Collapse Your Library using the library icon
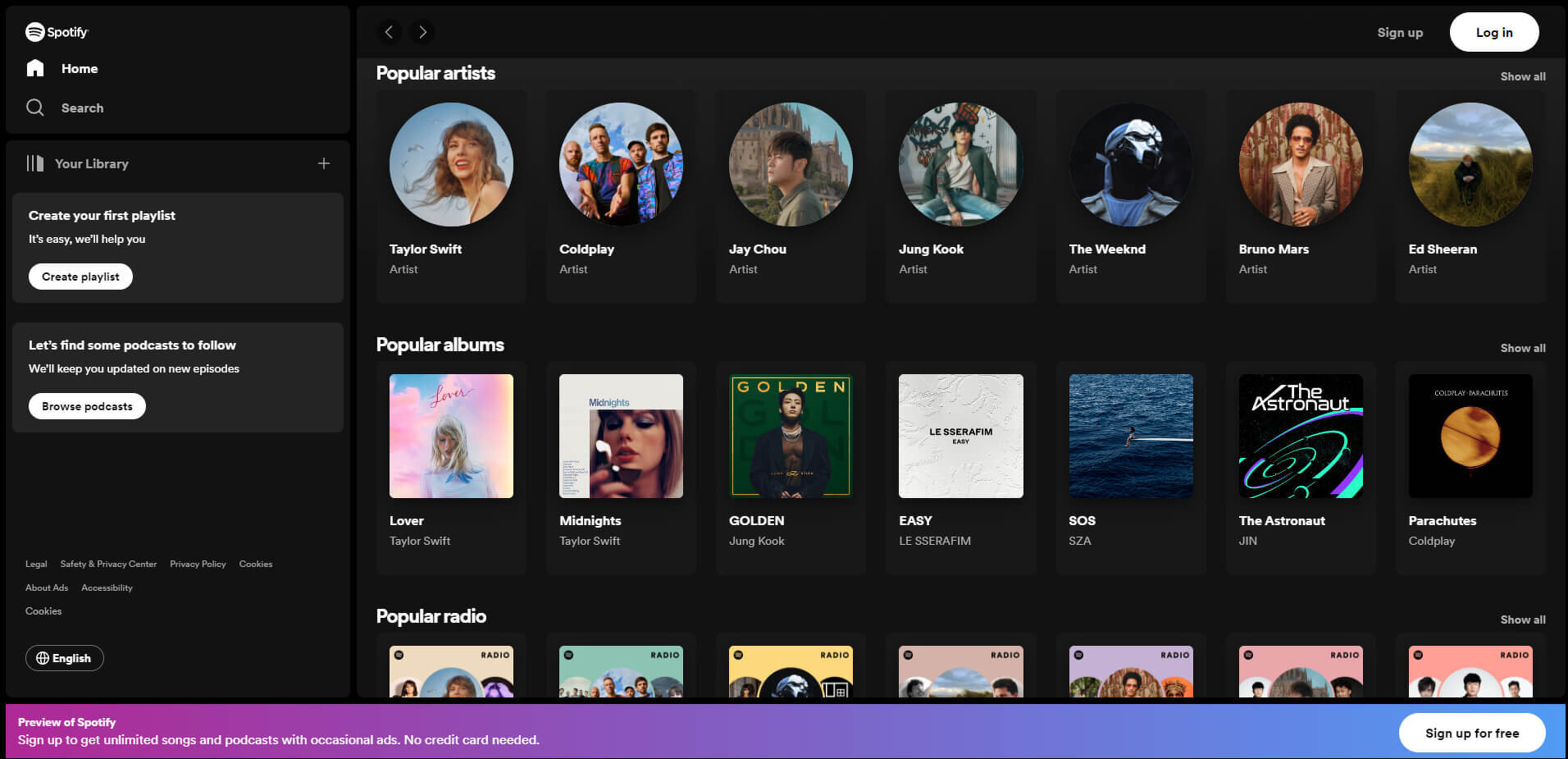This screenshot has width=1568, height=759. pos(34,163)
